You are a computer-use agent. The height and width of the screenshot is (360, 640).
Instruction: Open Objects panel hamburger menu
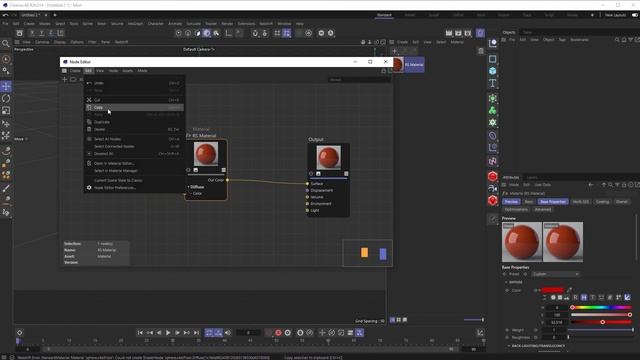504,40
